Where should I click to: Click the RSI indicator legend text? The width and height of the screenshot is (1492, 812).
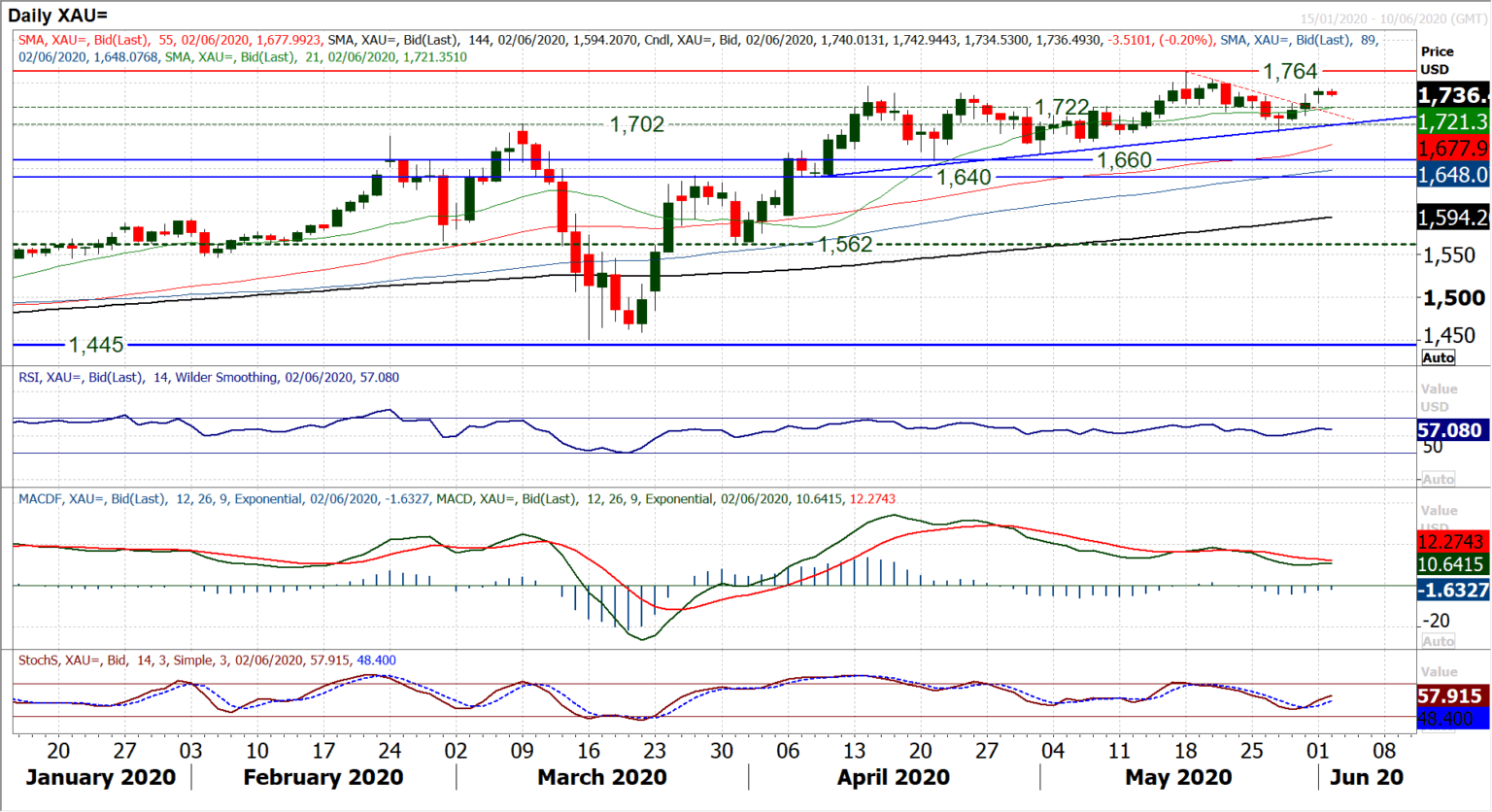(x=208, y=377)
